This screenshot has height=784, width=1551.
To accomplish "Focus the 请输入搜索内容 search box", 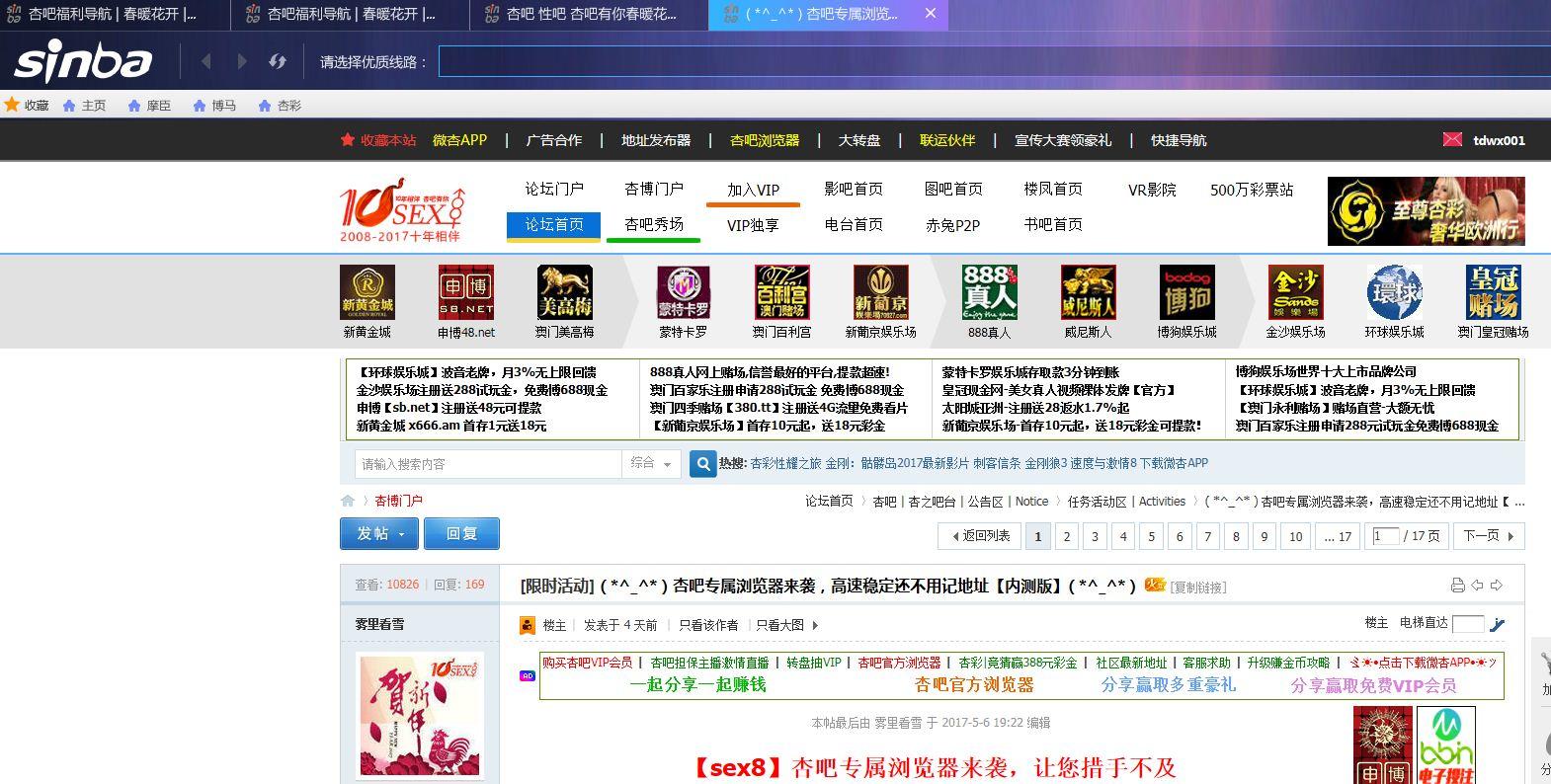I will (488, 463).
